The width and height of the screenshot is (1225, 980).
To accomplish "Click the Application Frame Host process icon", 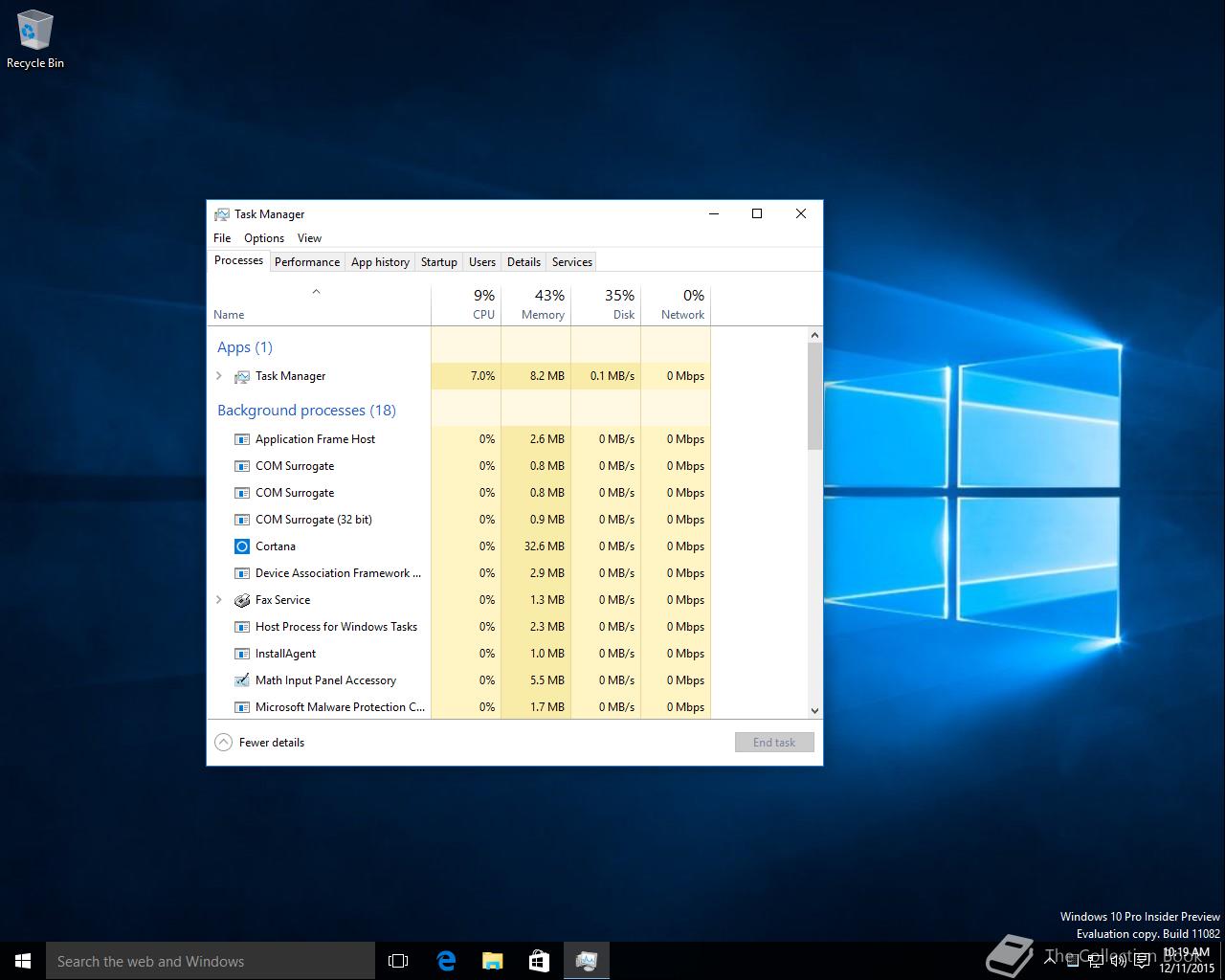I will (x=242, y=439).
